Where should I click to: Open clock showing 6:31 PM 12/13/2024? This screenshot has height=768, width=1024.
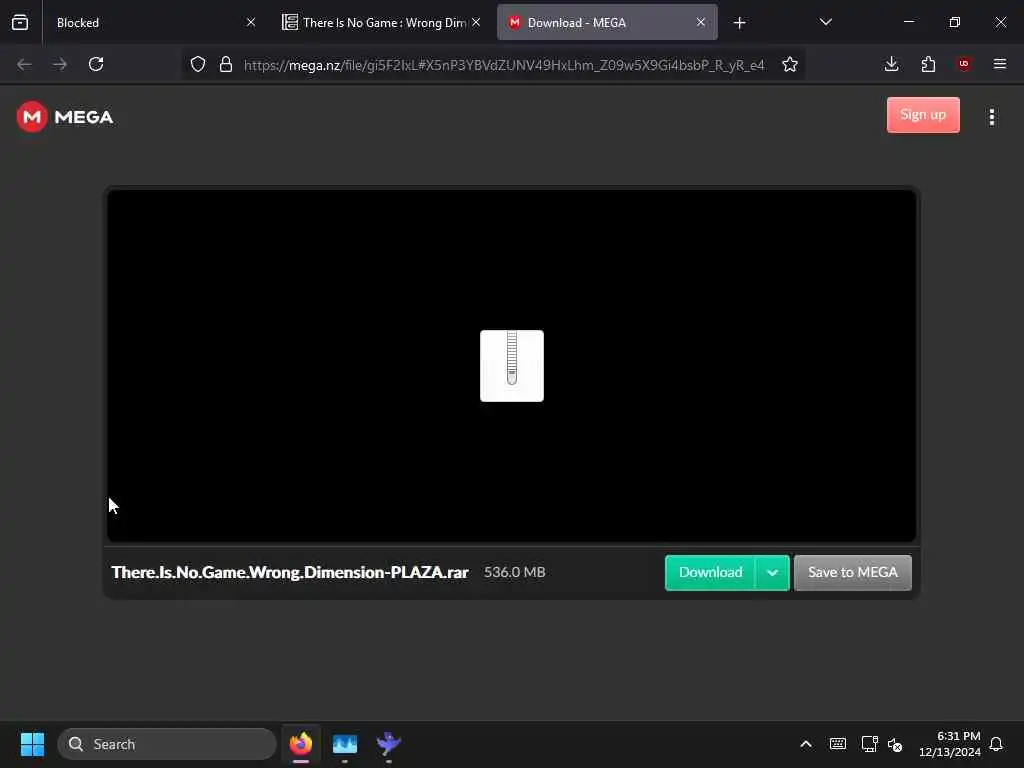coord(950,744)
